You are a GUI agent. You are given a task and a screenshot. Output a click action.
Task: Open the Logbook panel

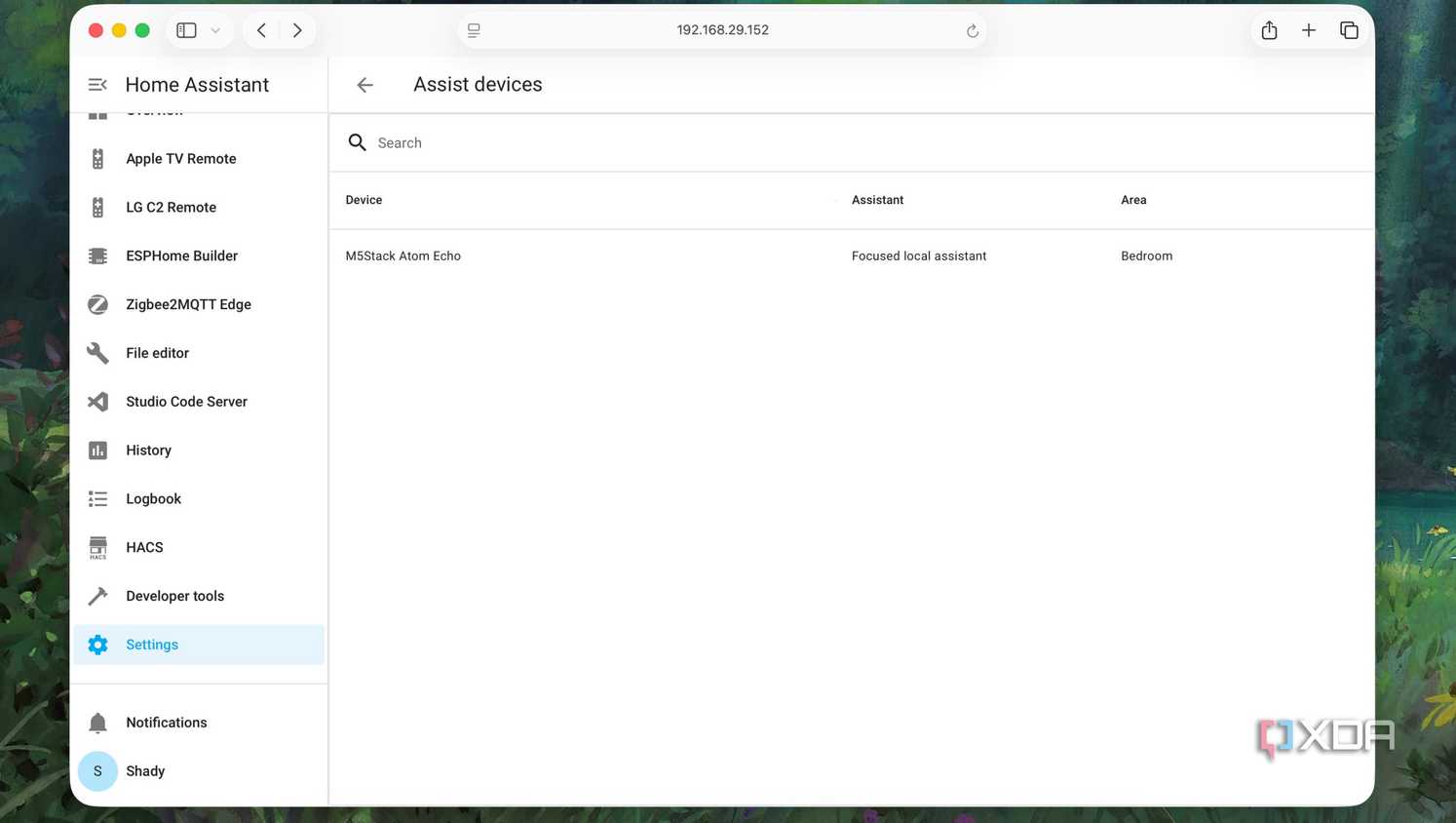(x=199, y=499)
